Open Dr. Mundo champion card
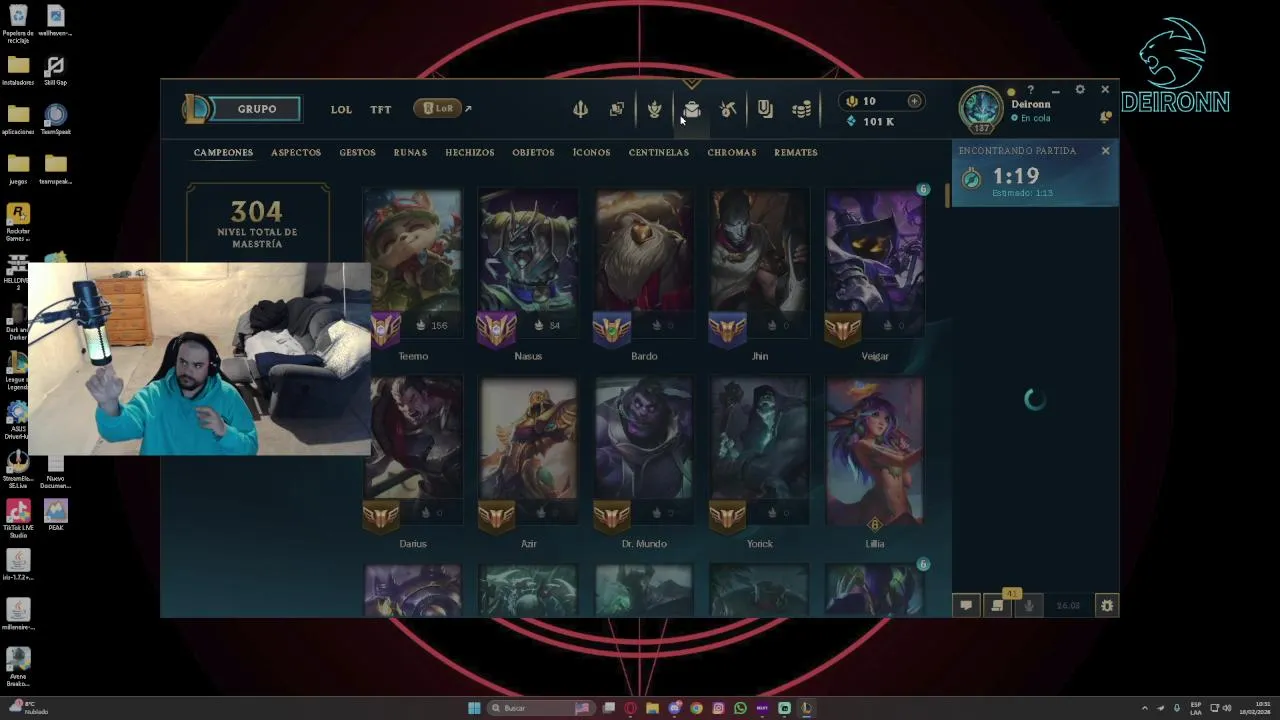Screen dimensions: 1280x720 click(644, 452)
